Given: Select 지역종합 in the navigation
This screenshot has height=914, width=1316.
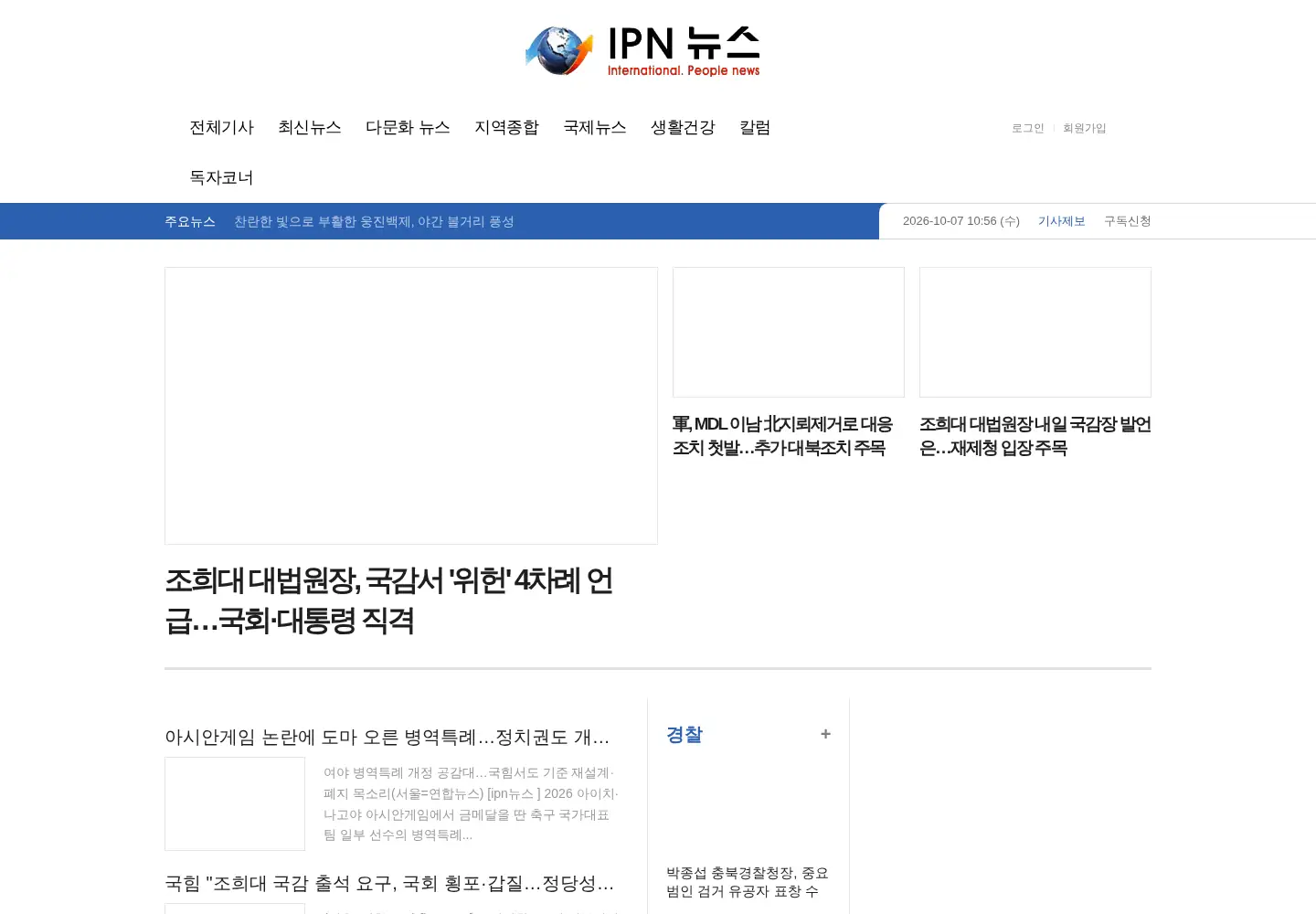Looking at the screenshot, I should (506, 127).
